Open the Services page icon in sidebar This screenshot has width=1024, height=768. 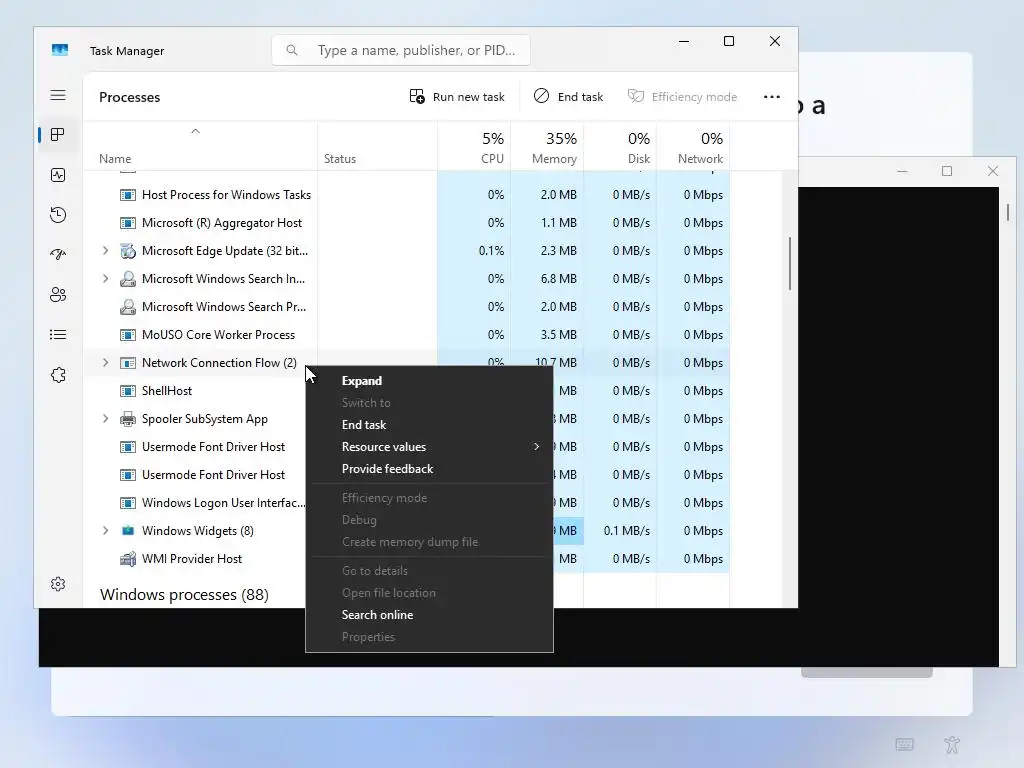58,375
